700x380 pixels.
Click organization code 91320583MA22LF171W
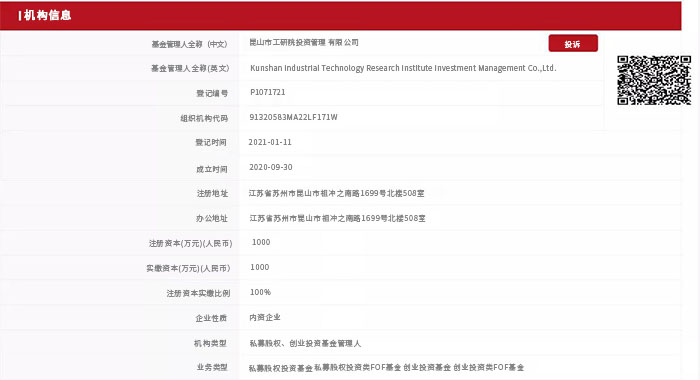[293, 117]
